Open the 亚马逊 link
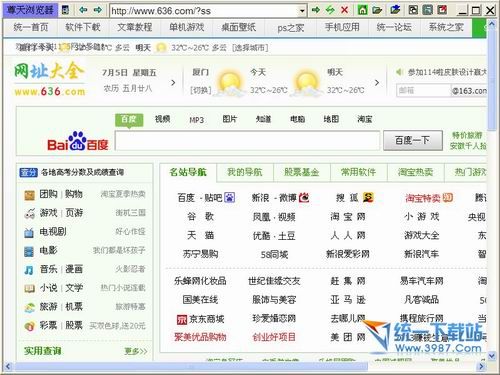 [x=348, y=300]
